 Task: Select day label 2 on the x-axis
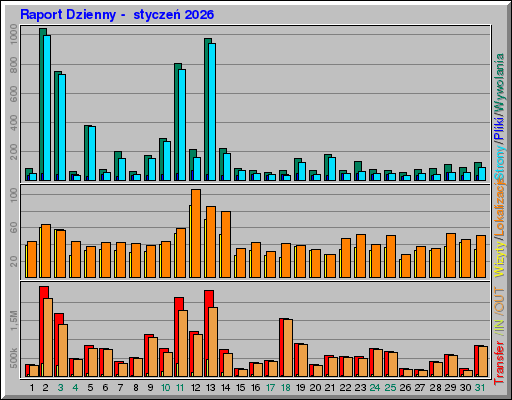pyautogui.click(x=45, y=388)
